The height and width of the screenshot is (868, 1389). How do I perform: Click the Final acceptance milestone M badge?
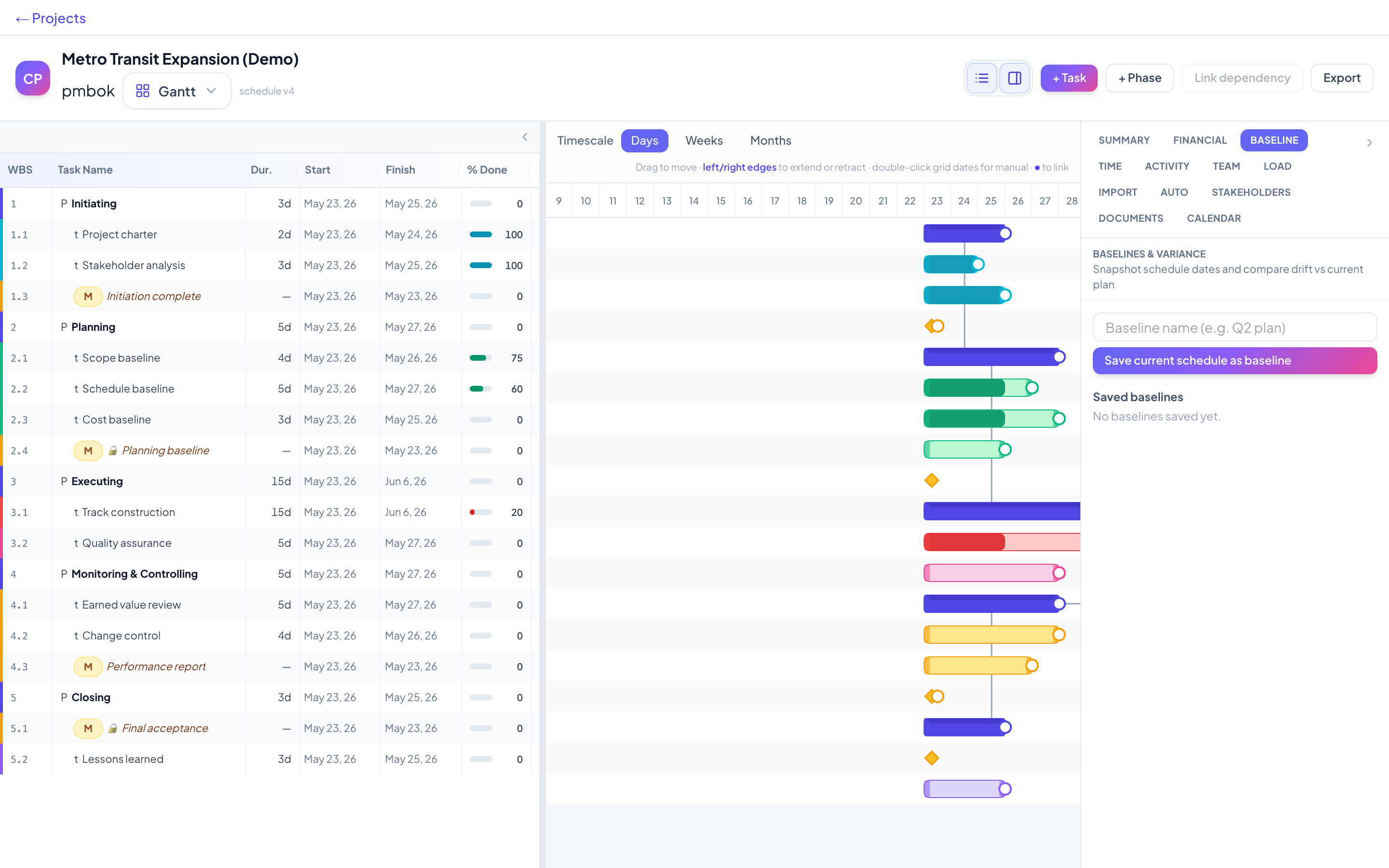click(x=88, y=728)
